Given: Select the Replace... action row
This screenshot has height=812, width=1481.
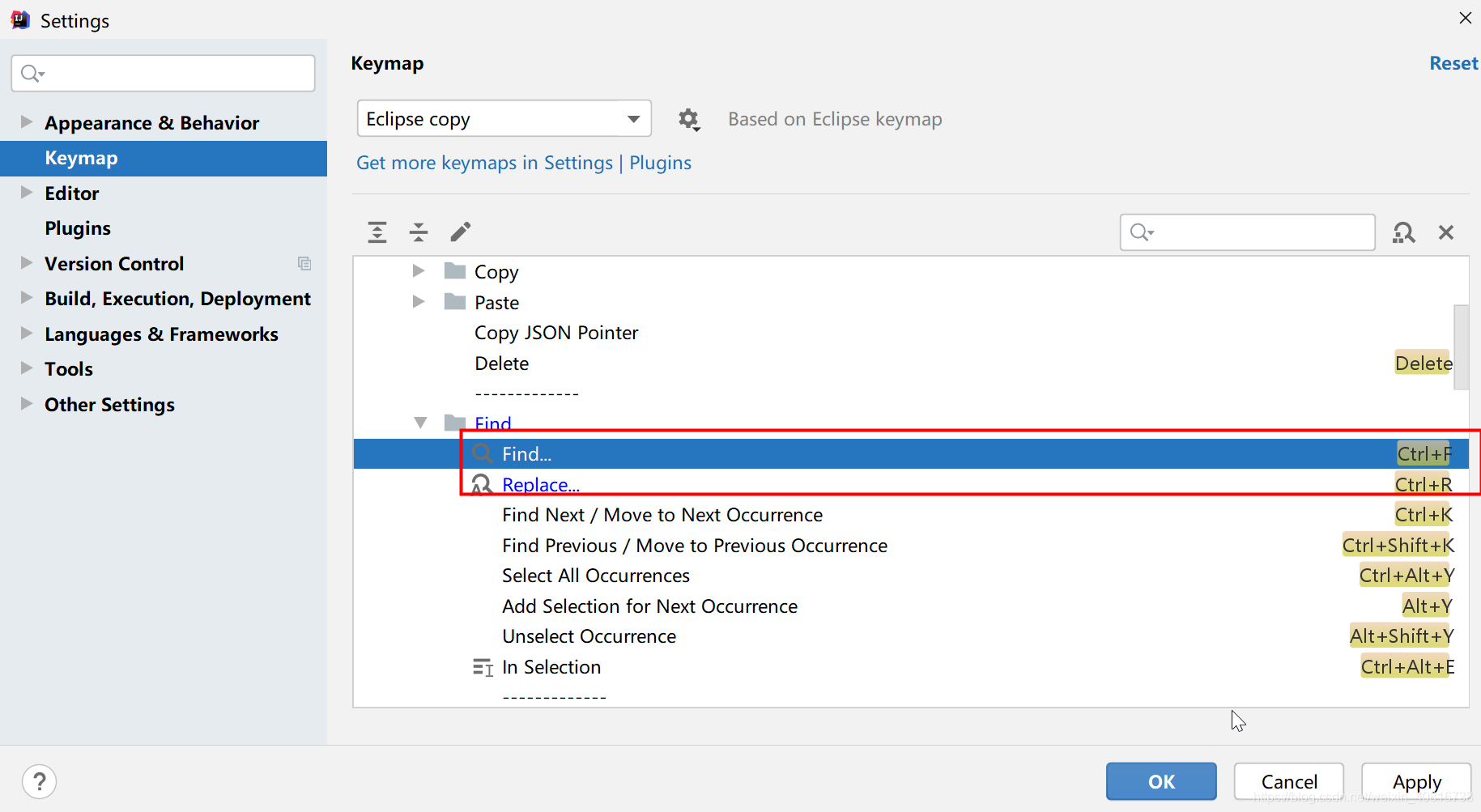Looking at the screenshot, I should 911,484.
